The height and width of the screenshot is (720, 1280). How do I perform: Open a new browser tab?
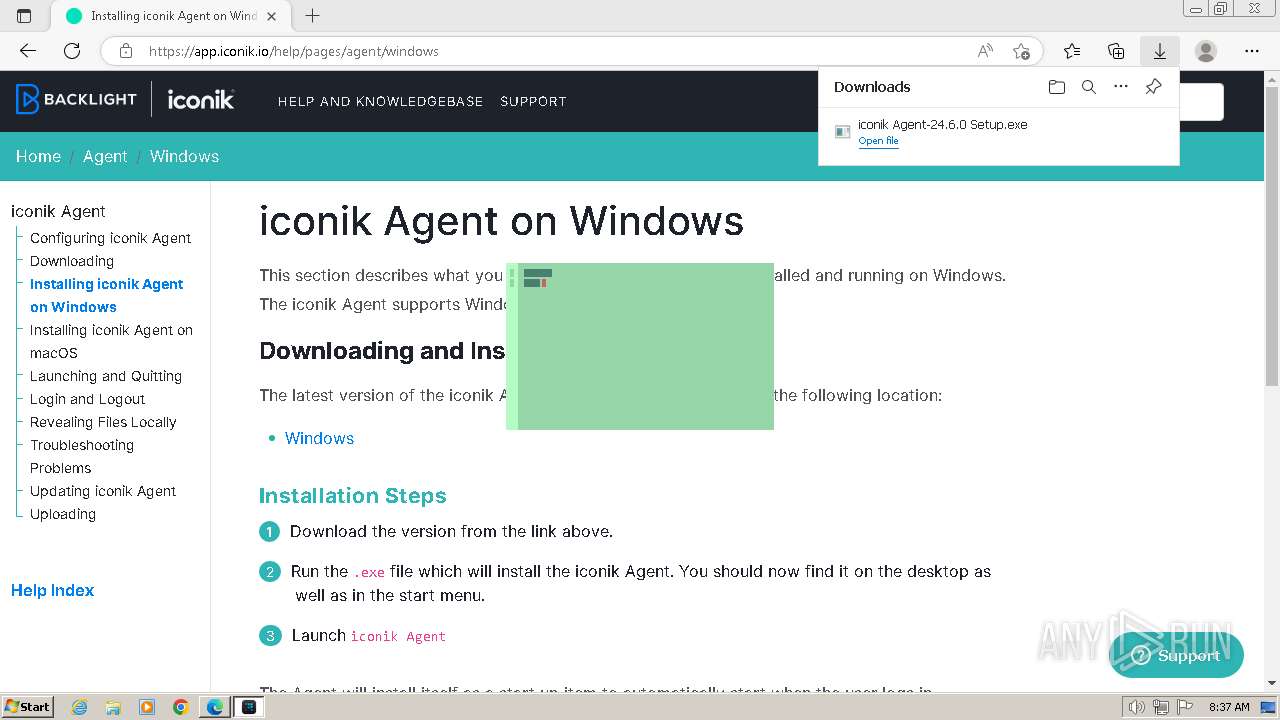(312, 16)
